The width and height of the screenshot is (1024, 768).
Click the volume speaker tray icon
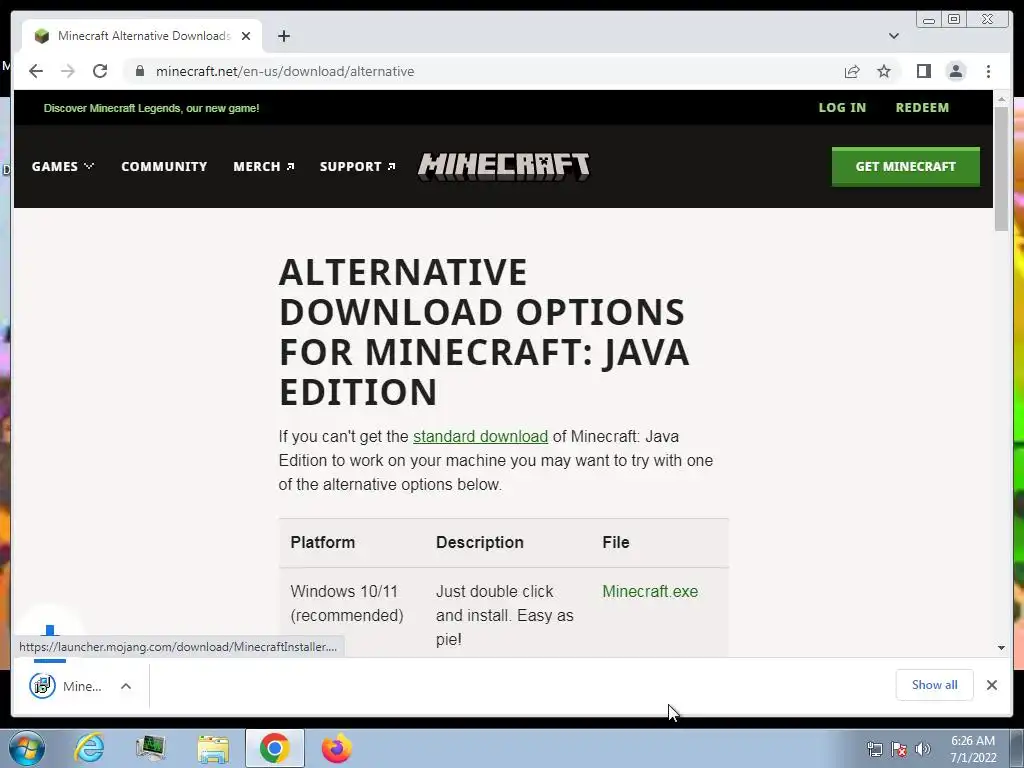click(x=922, y=749)
